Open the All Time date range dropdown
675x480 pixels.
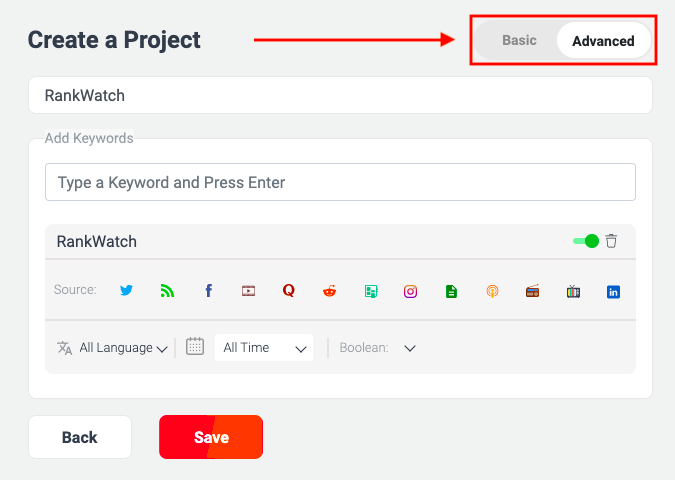[264, 347]
